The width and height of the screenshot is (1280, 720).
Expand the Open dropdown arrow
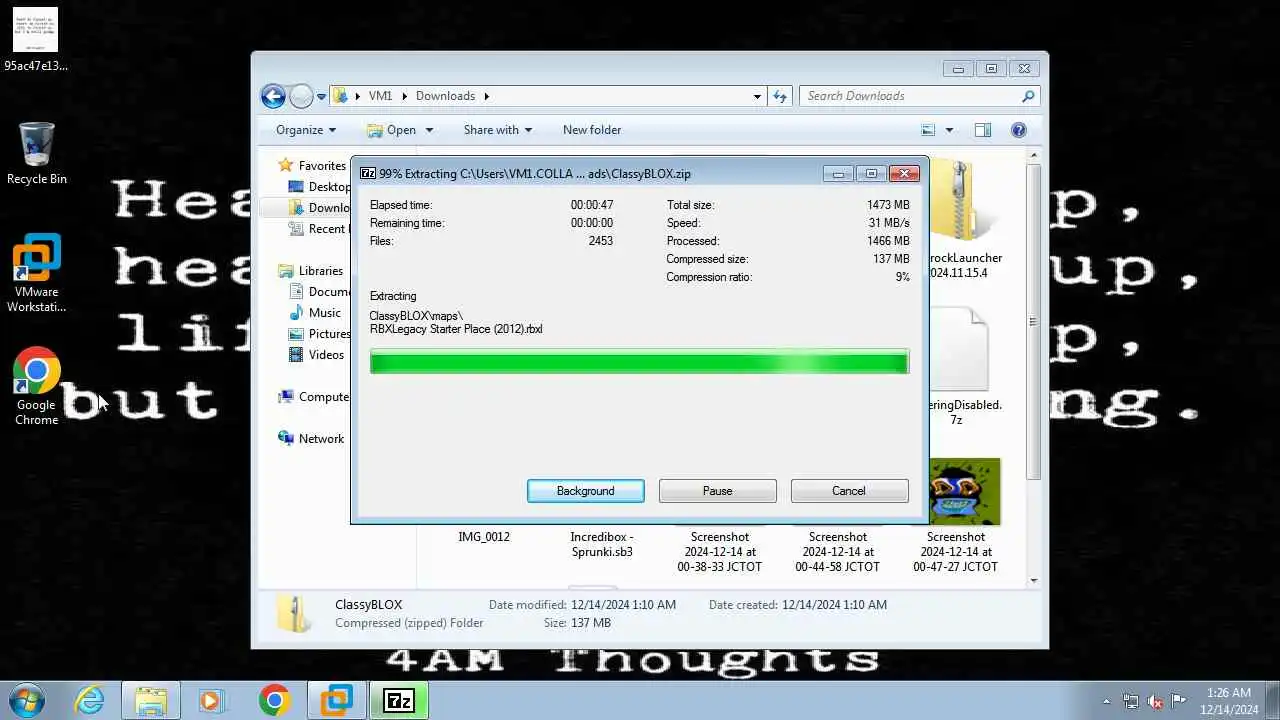(x=429, y=130)
